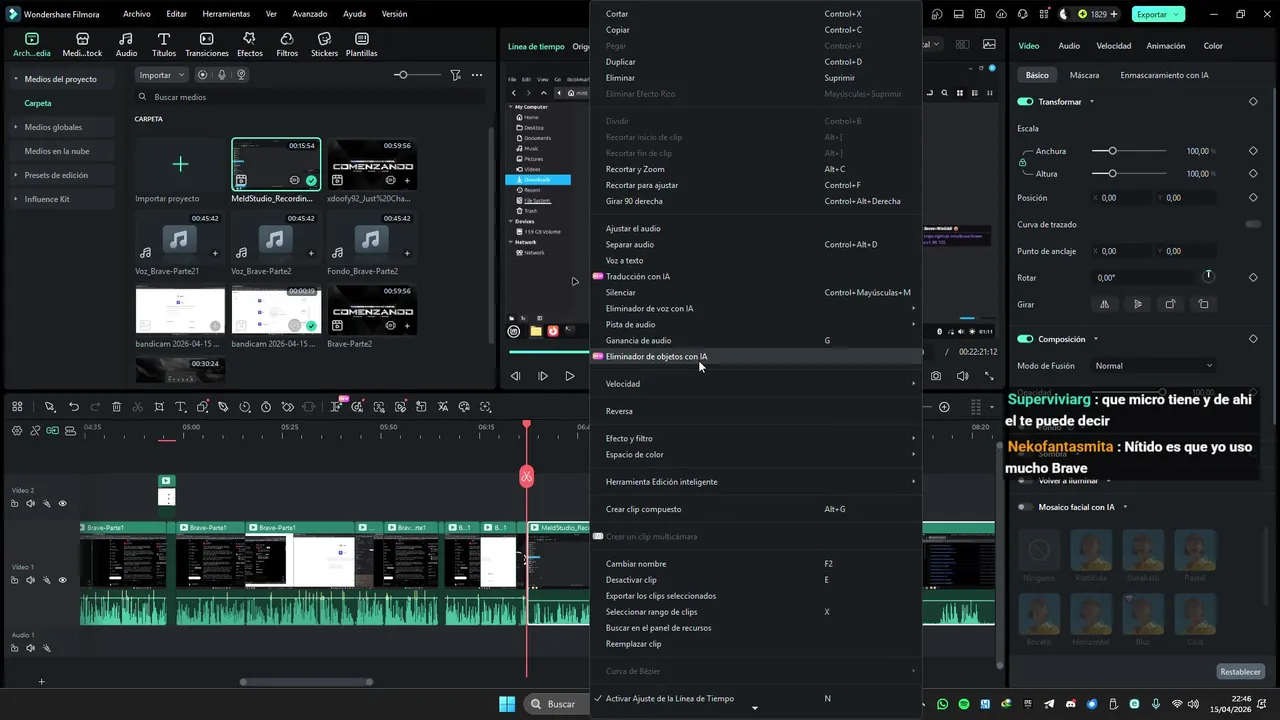Toggle the Transformar switch
1280x720 pixels.
click(1025, 102)
